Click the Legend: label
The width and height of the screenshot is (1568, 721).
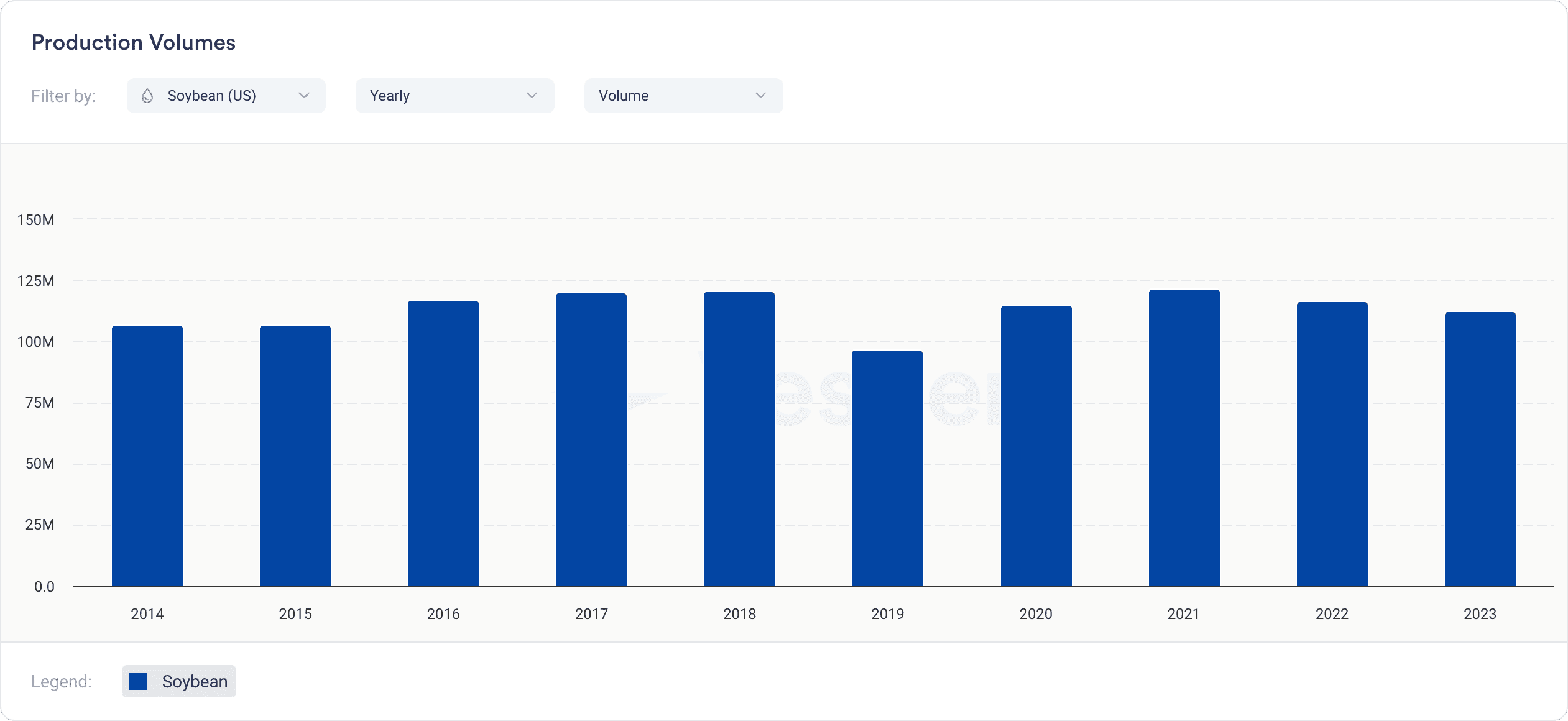pyautogui.click(x=62, y=681)
